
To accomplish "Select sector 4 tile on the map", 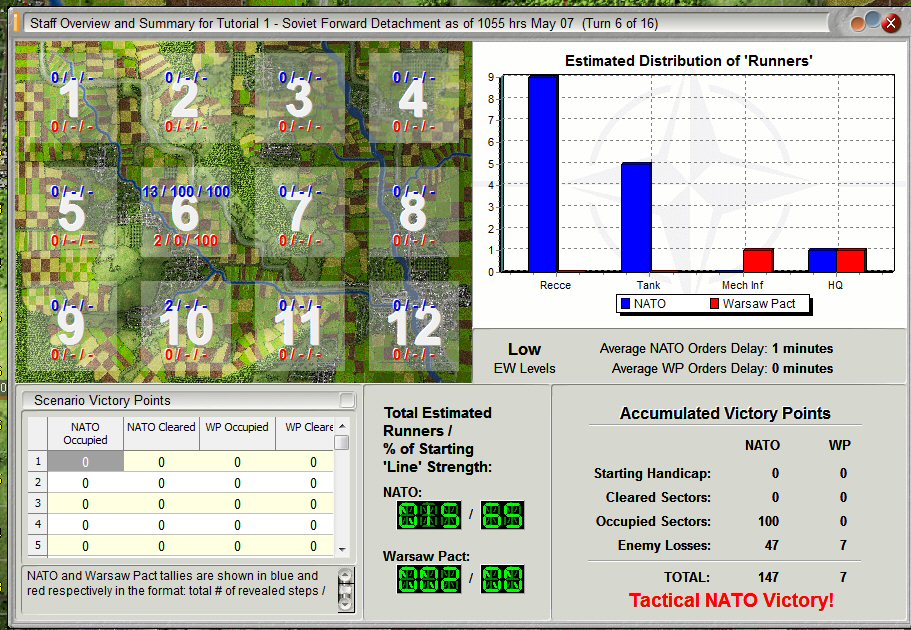I will (x=414, y=99).
